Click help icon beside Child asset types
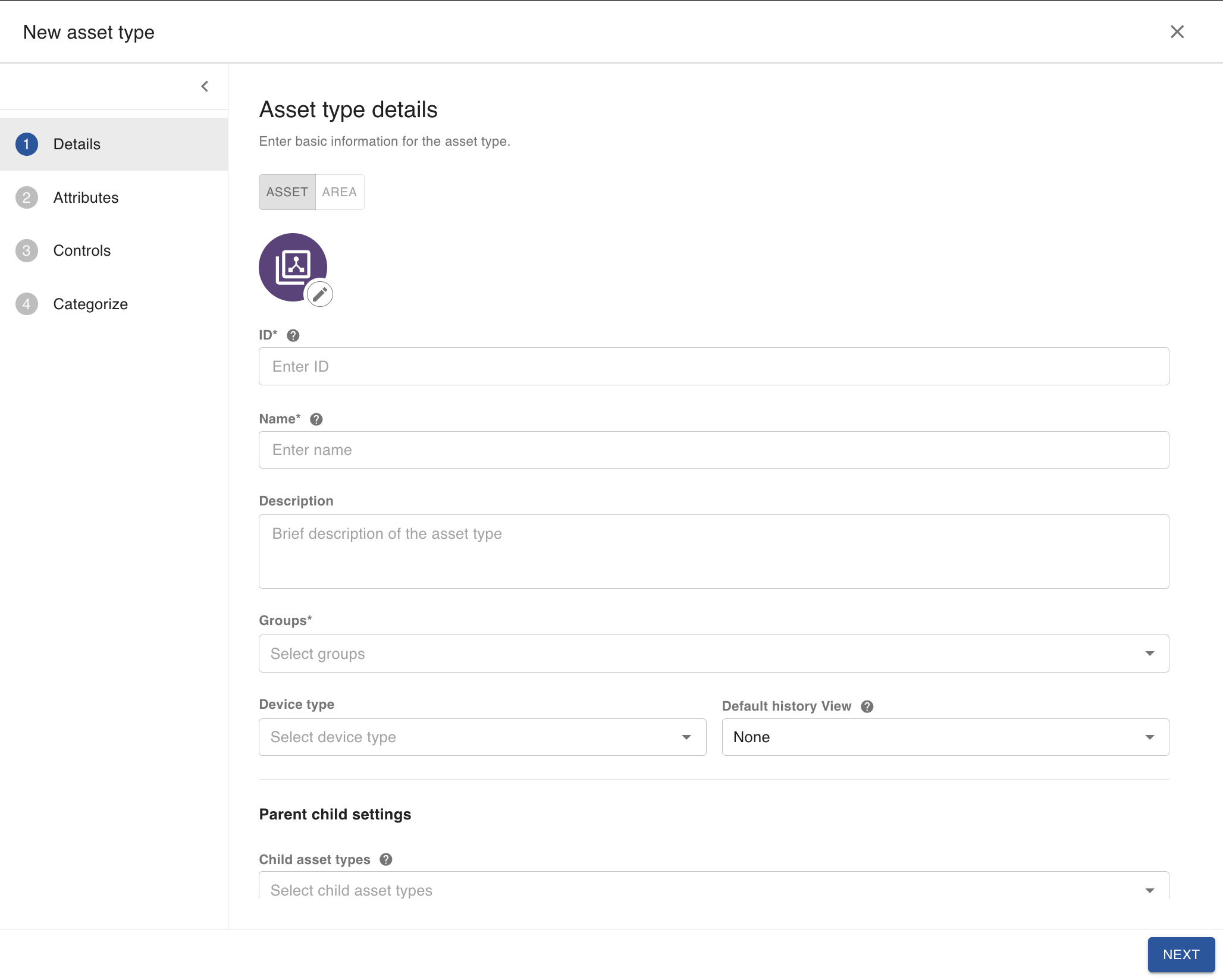1223x980 pixels. coord(386,860)
